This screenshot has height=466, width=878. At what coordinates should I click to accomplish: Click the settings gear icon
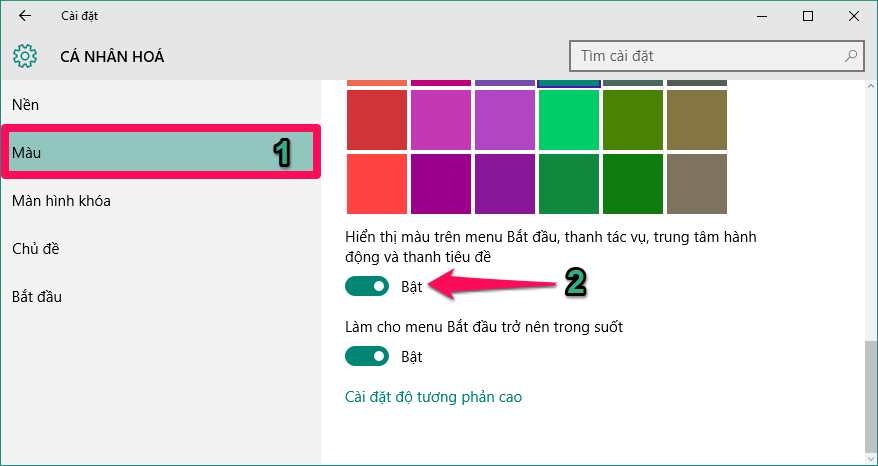coord(25,56)
